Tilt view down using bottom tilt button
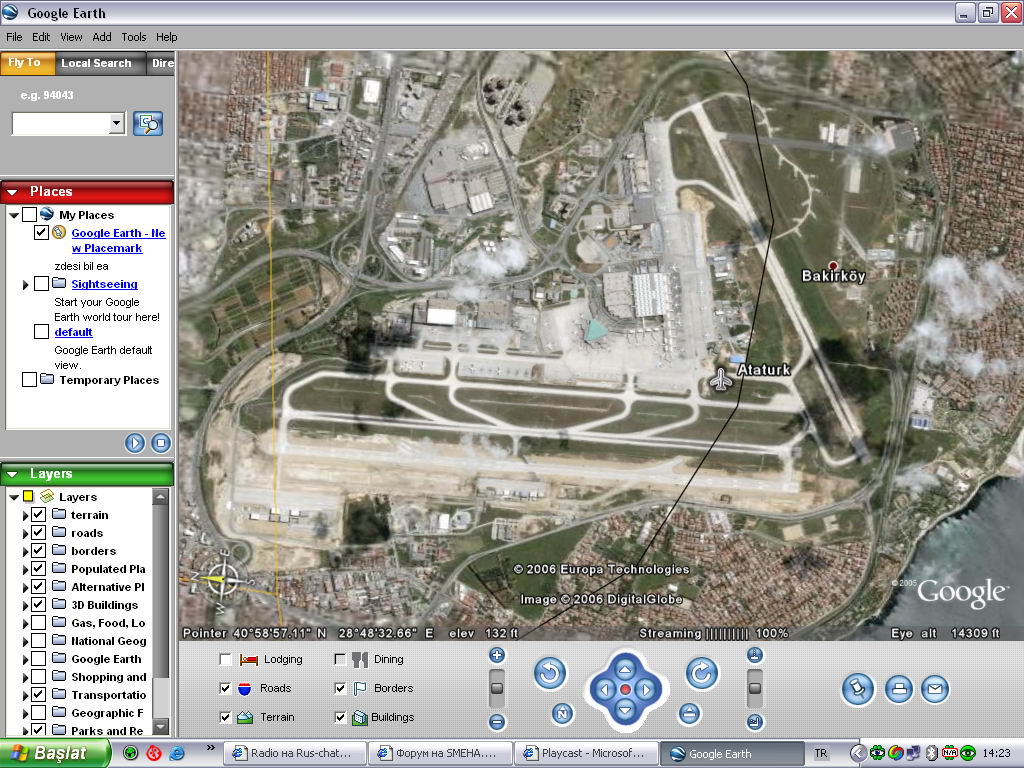 click(x=755, y=722)
